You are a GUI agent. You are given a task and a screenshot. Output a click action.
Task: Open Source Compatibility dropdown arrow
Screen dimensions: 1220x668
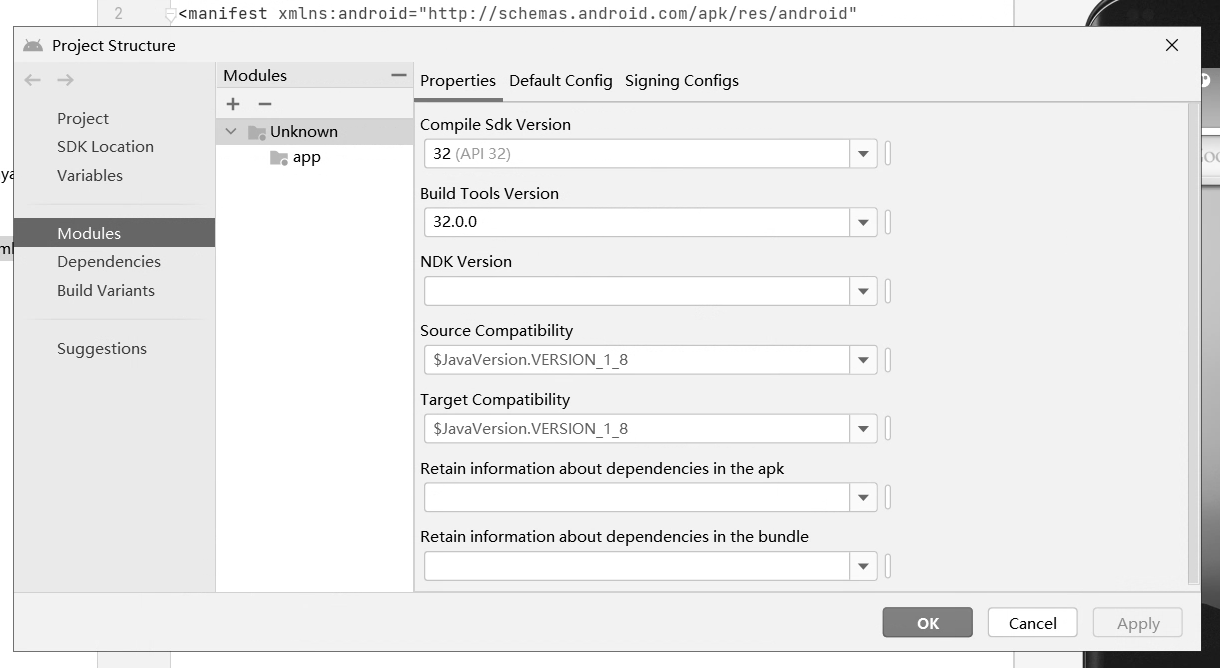click(863, 360)
